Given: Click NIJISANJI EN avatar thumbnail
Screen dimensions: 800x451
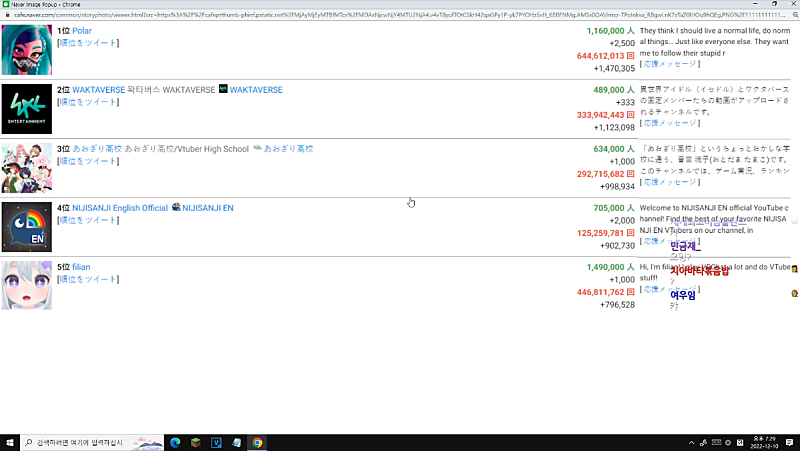Looking at the screenshot, I should click(x=27, y=227).
